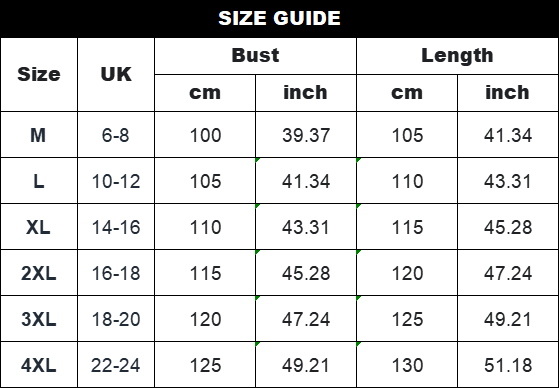
Task: Select the 2XL size row label
Action: [x=39, y=273]
